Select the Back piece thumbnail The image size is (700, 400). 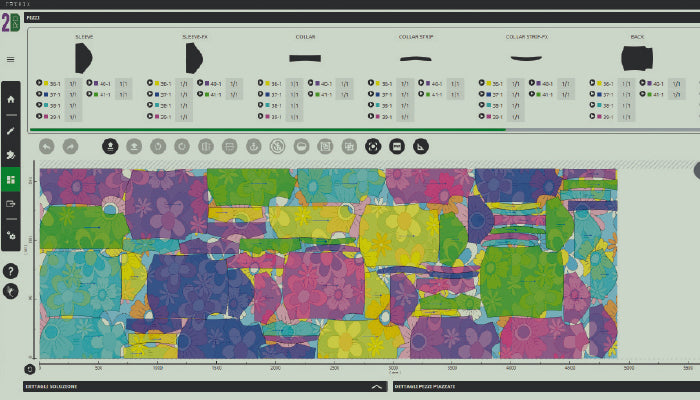[635, 59]
